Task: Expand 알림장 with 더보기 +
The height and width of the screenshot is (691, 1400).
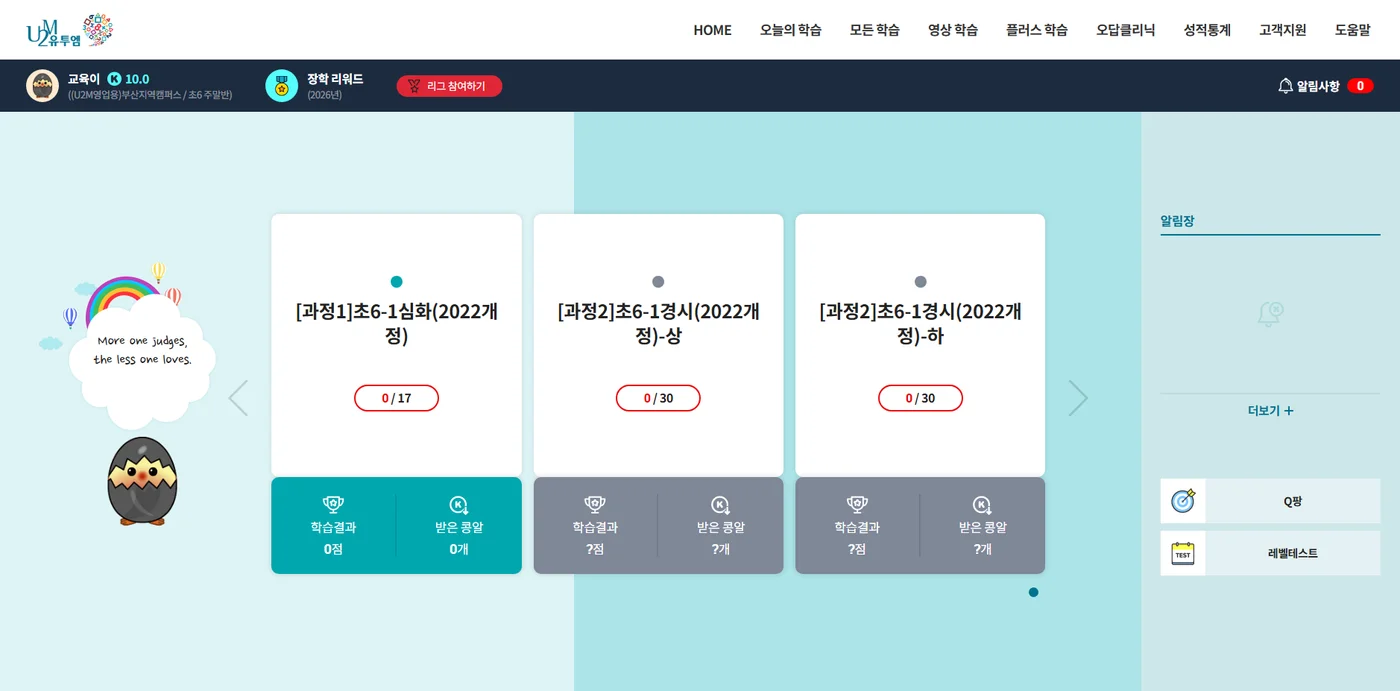Action: (x=1270, y=411)
